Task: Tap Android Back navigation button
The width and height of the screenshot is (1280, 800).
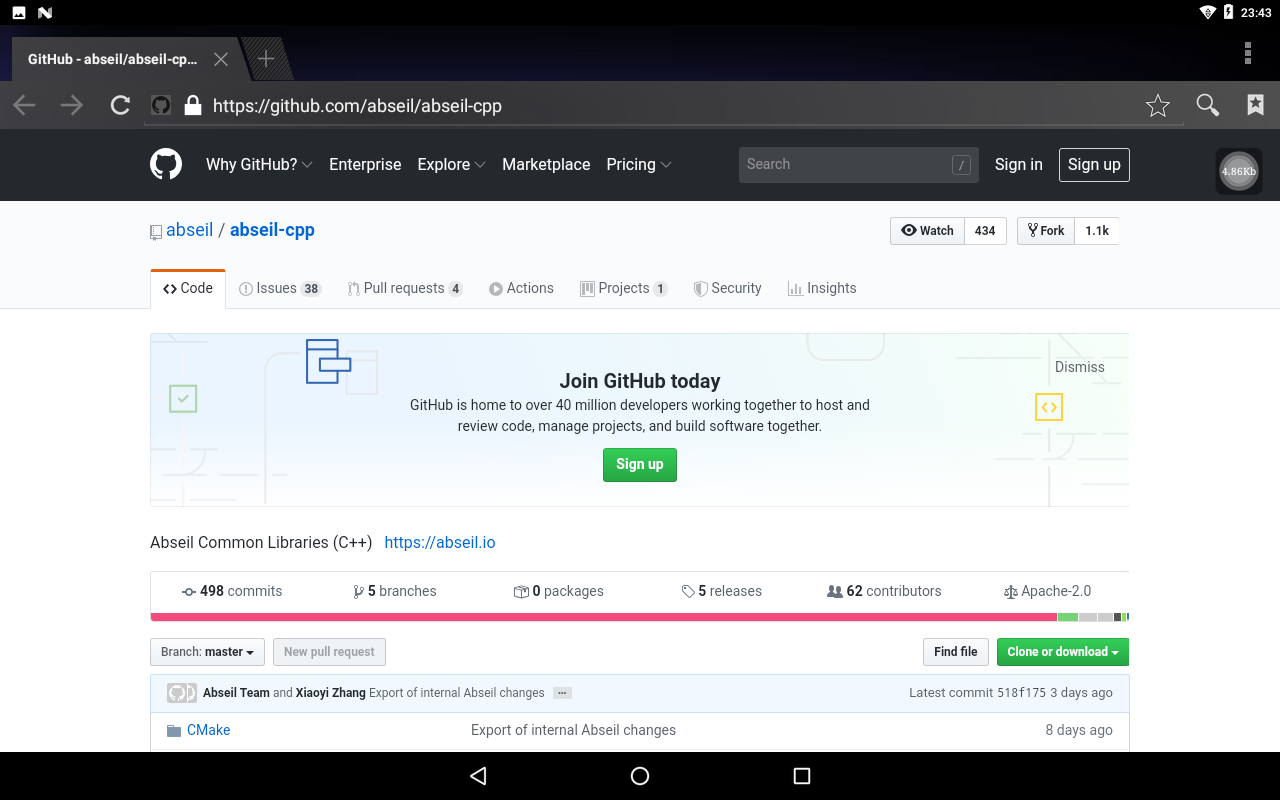Action: [x=478, y=776]
